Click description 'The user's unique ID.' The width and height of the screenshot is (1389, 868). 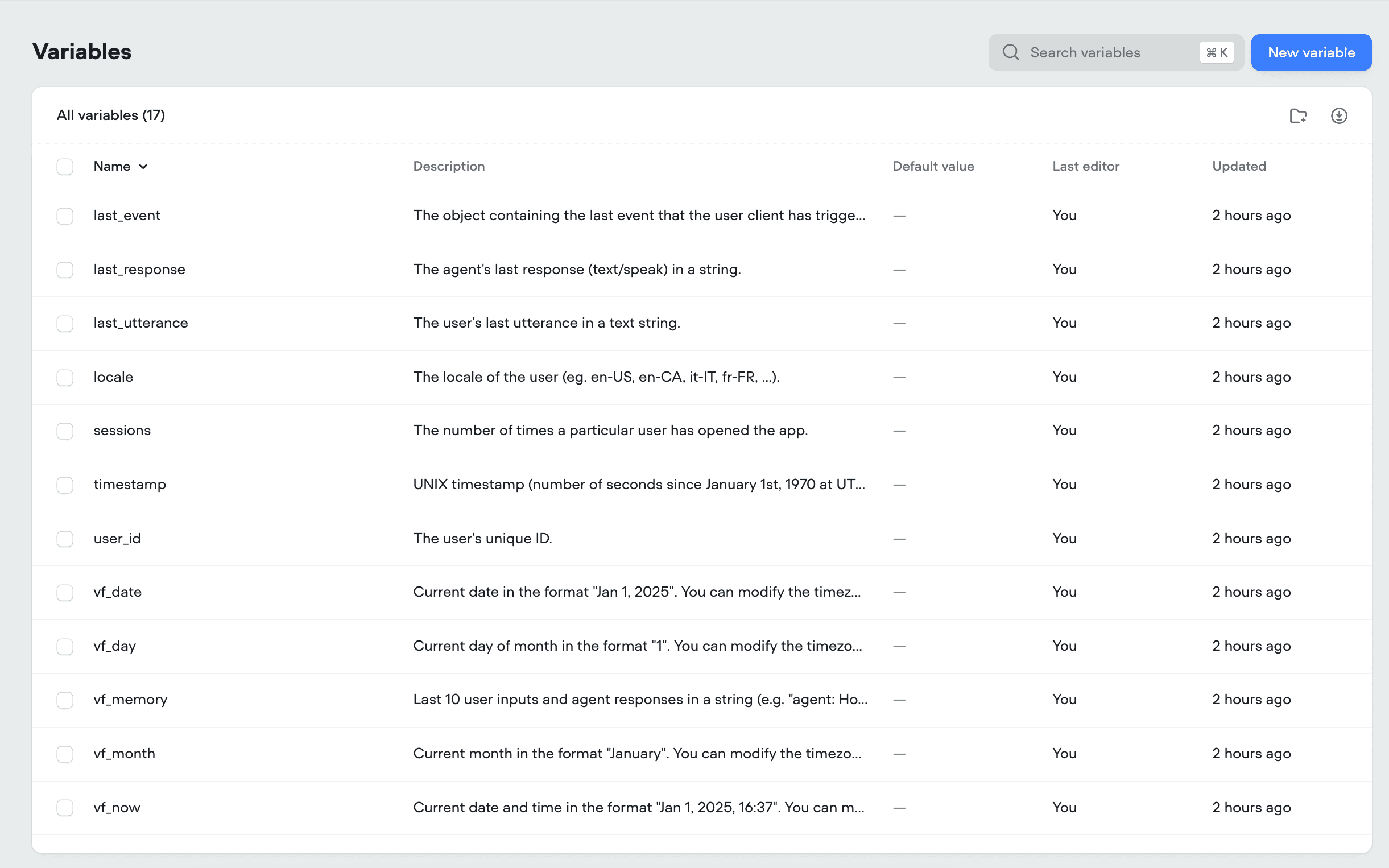coord(483,538)
